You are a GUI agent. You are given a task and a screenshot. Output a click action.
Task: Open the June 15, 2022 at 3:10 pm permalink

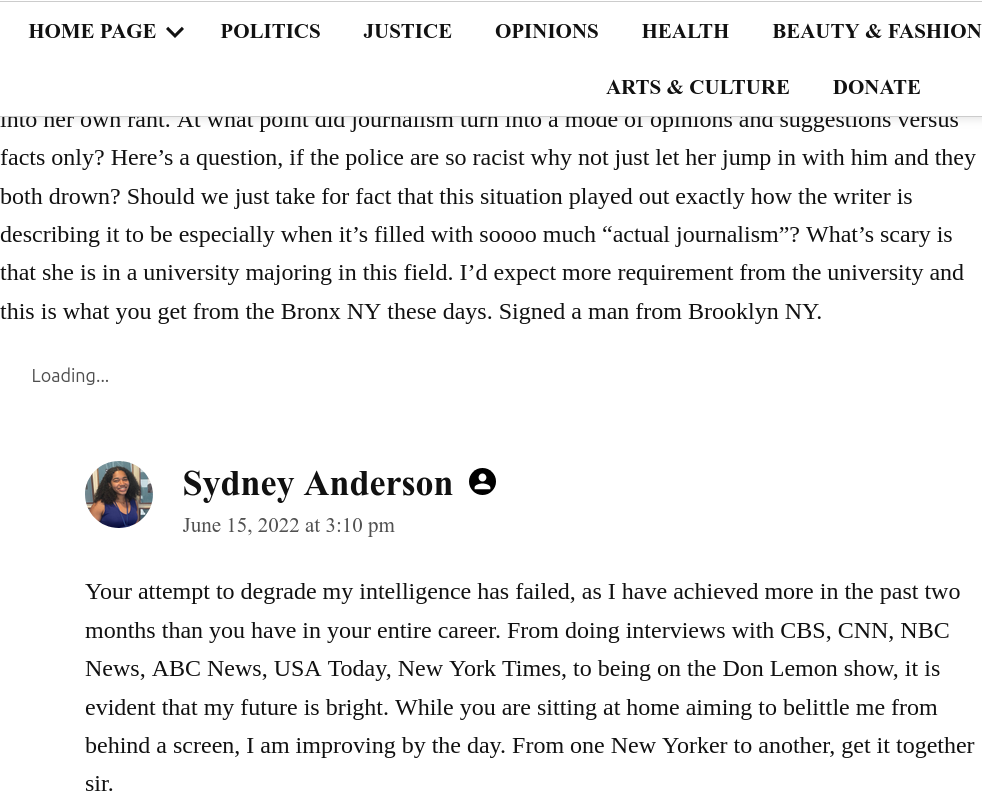pos(289,525)
